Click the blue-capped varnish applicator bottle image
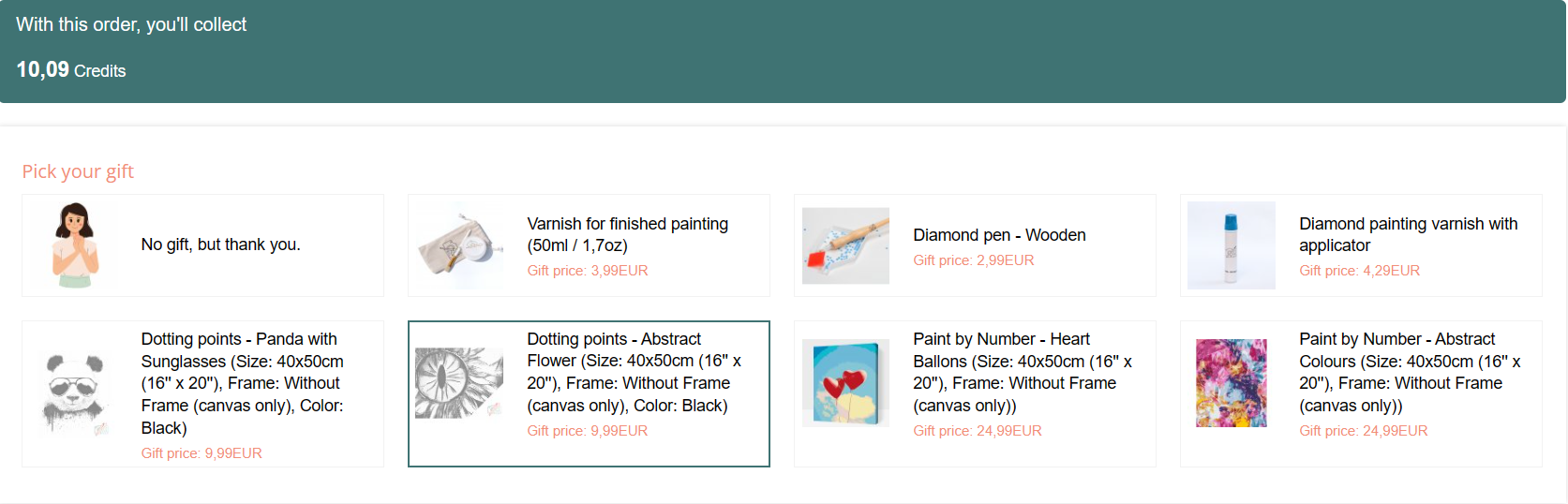This screenshot has height=504, width=1568. [x=1231, y=245]
